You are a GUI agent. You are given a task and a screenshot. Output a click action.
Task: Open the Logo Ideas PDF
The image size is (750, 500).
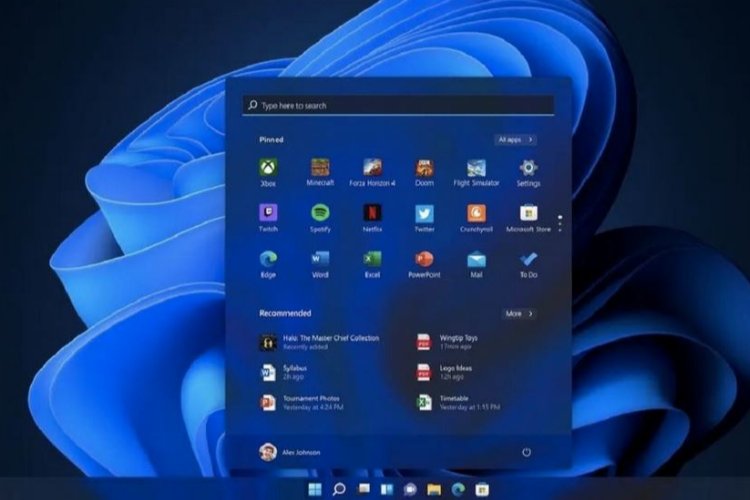tap(444, 372)
